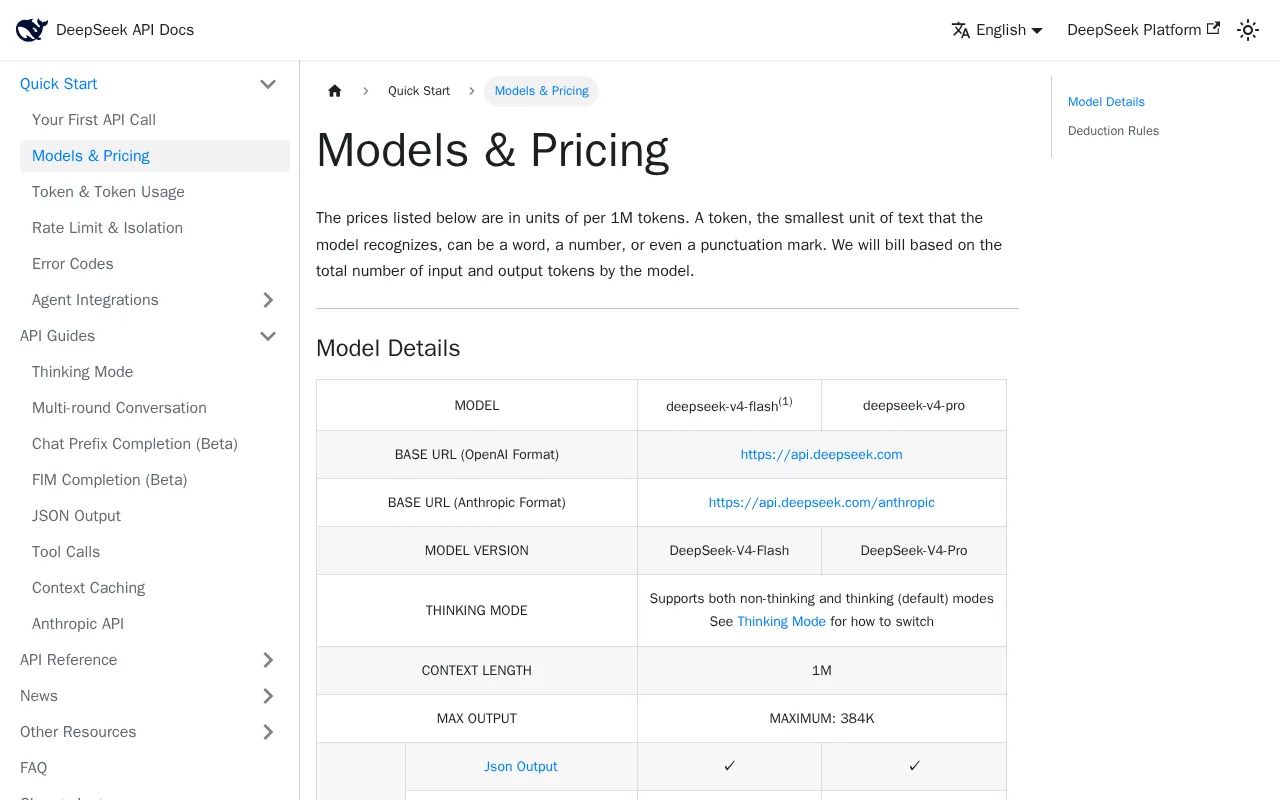Viewport: 1280px width, 800px height.
Task: Click DeepSeek API Docs title
Action: (x=125, y=30)
